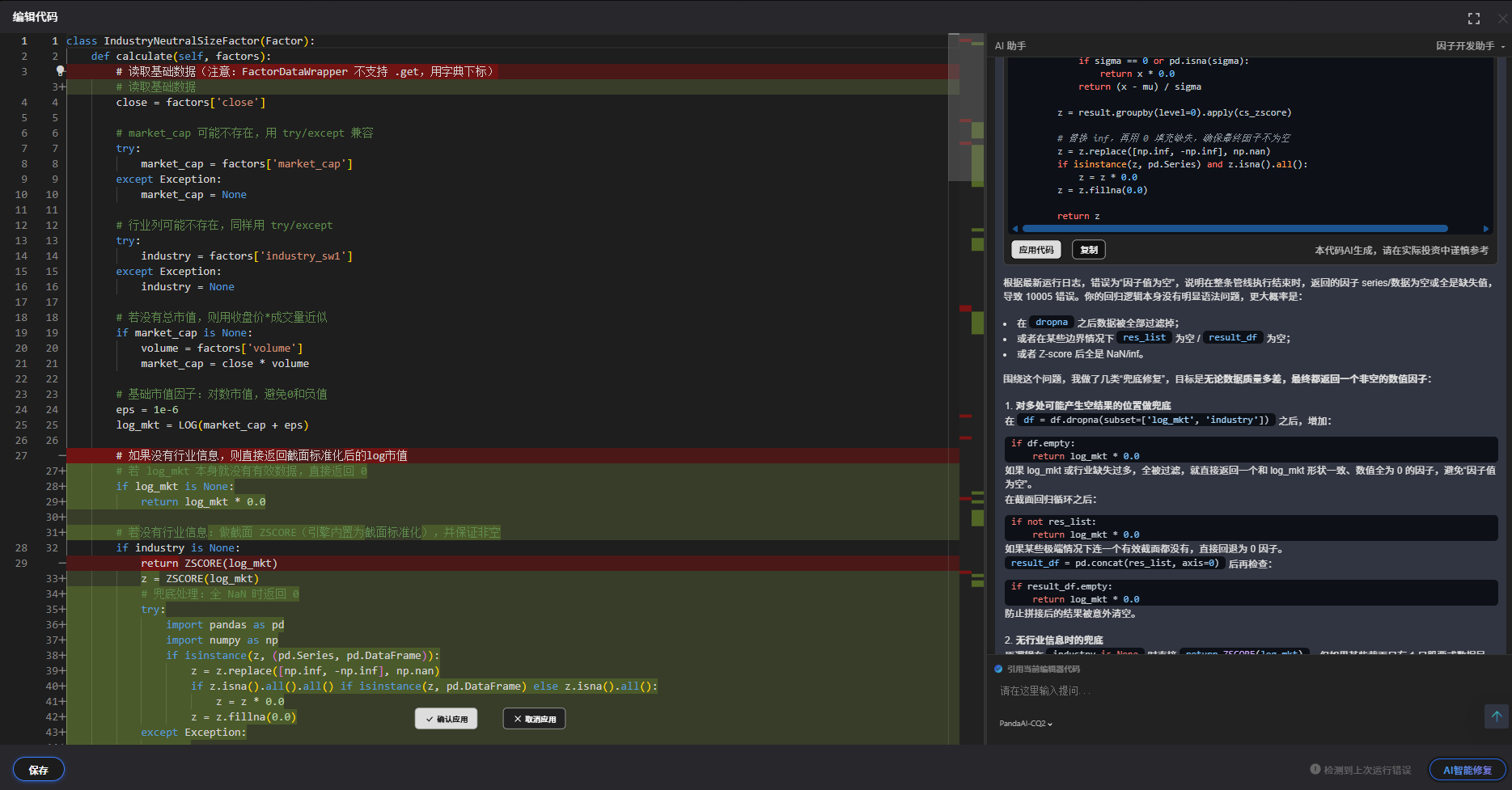Screen dimensions: 1512x790
Task: Click line 'if log_mkt is None:'
Action: point(175,486)
